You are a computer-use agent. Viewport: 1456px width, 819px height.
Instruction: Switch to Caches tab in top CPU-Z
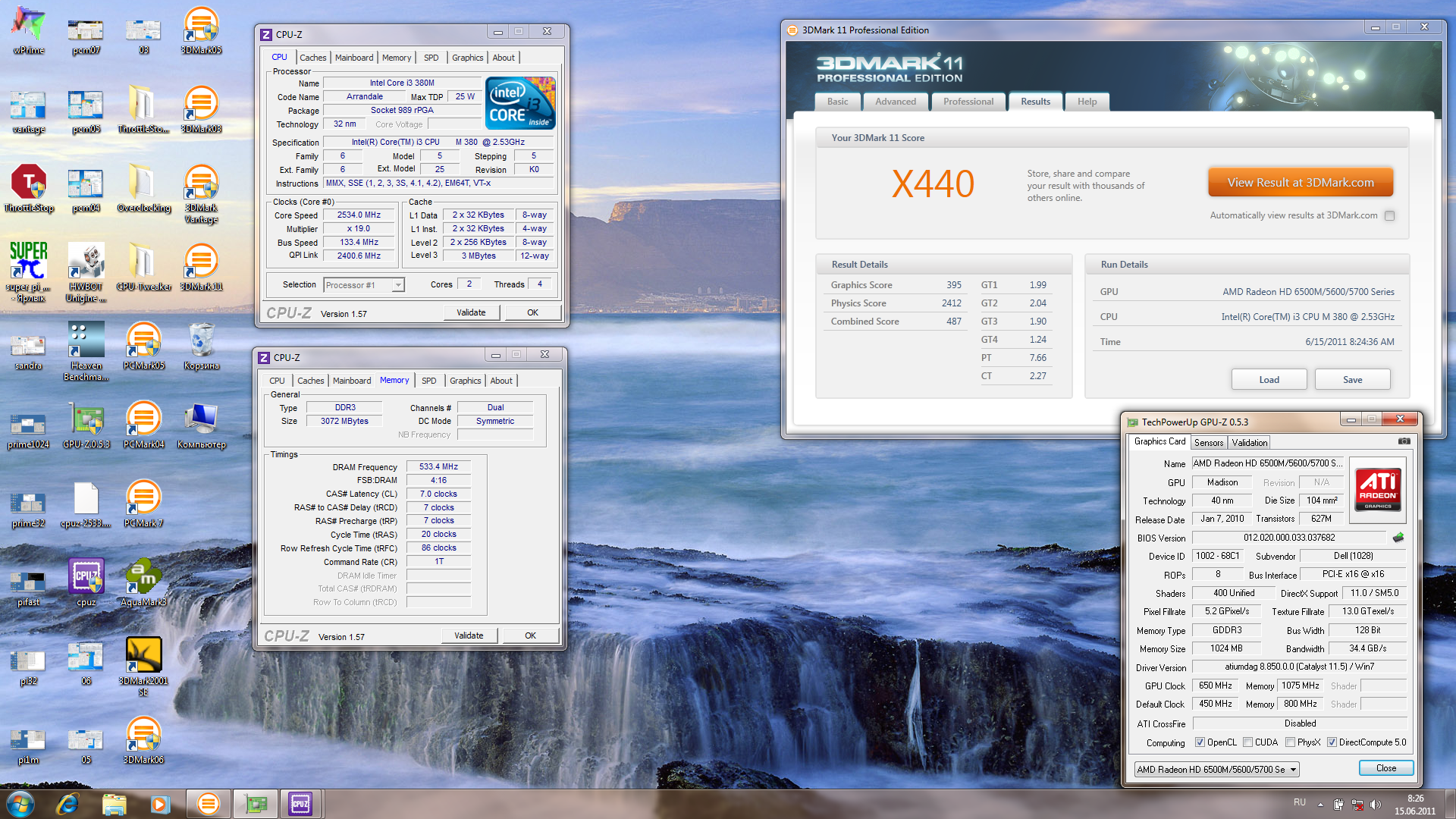[312, 58]
